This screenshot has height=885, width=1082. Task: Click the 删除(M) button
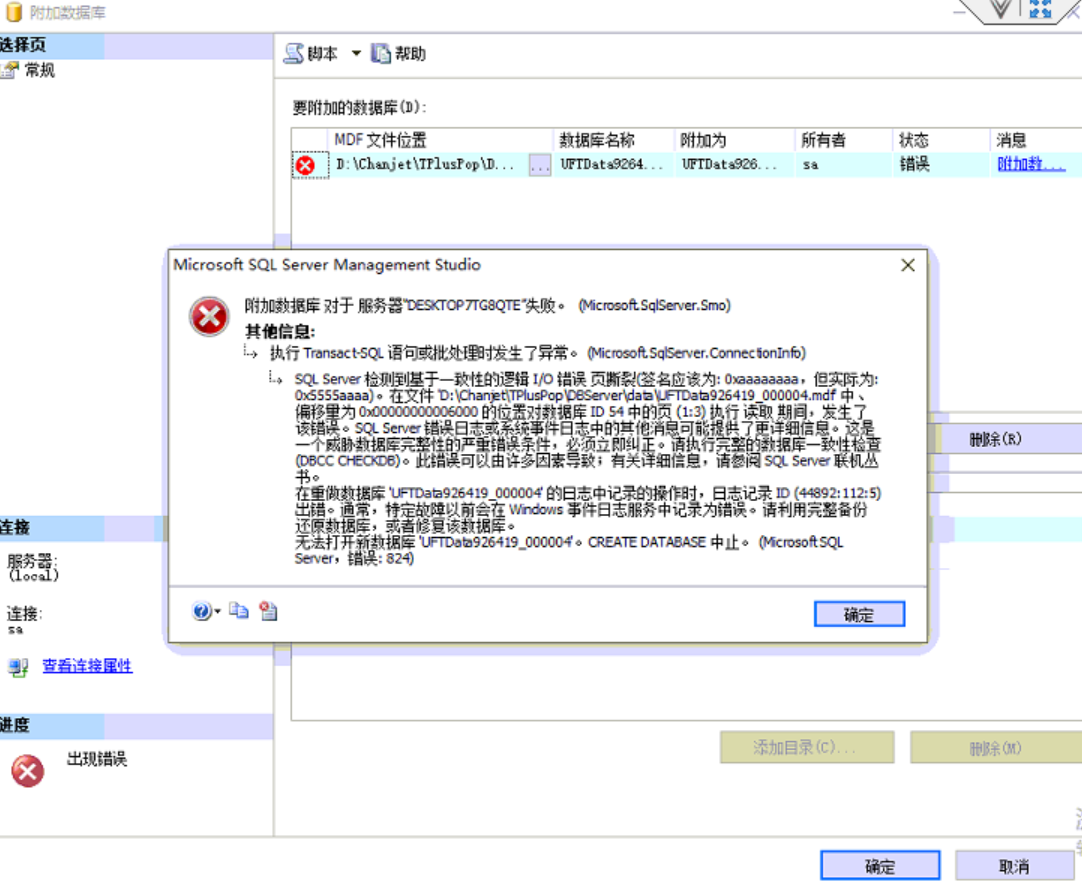(x=996, y=747)
